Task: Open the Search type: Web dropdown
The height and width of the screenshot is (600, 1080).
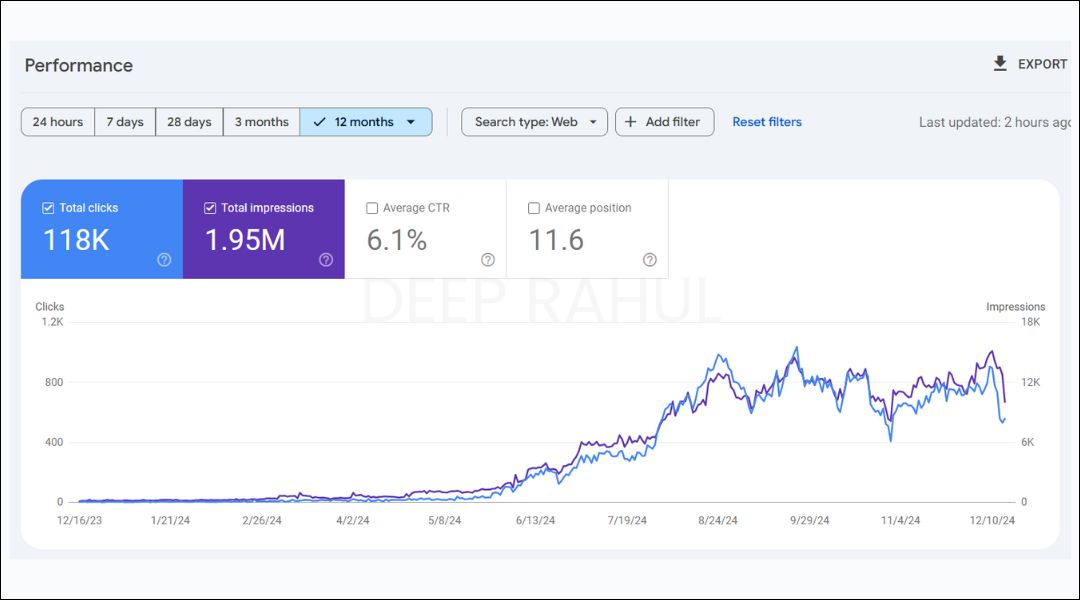Action: tap(534, 121)
